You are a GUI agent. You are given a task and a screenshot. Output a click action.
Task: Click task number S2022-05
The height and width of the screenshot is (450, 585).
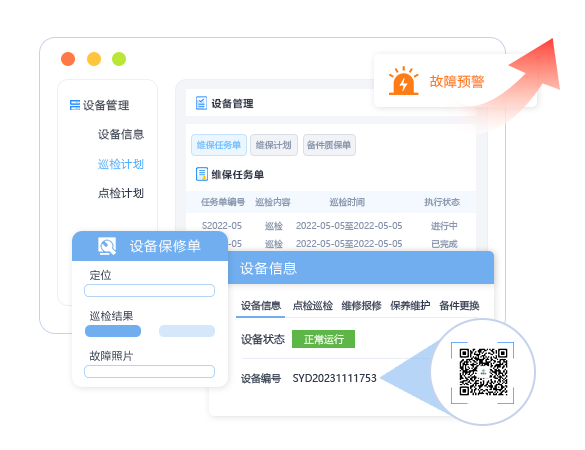pyautogui.click(x=222, y=226)
